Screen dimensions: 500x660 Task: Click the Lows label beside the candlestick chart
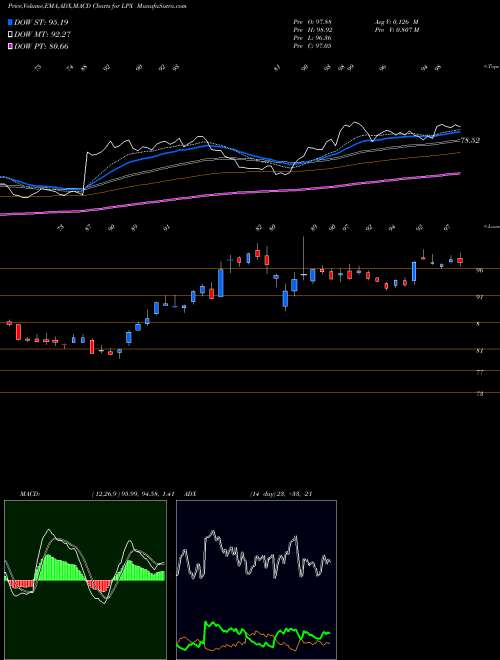click(492, 226)
